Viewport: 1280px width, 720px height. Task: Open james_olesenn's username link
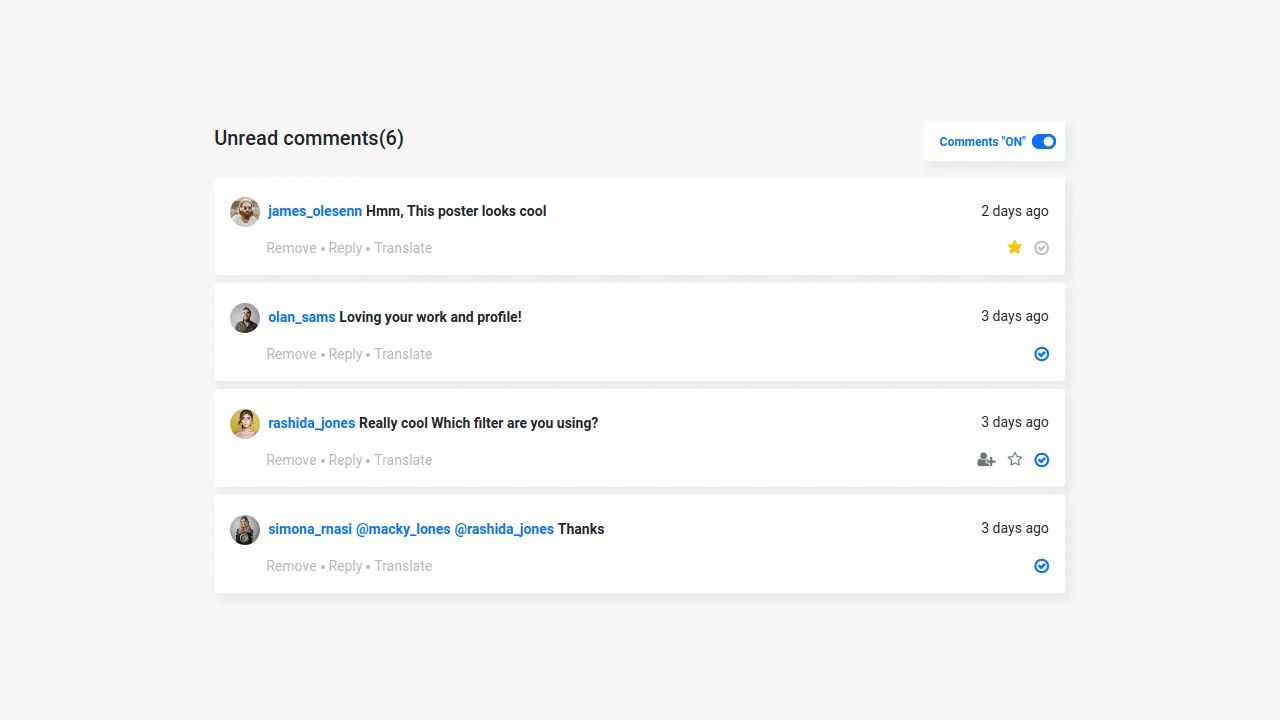(x=314, y=211)
